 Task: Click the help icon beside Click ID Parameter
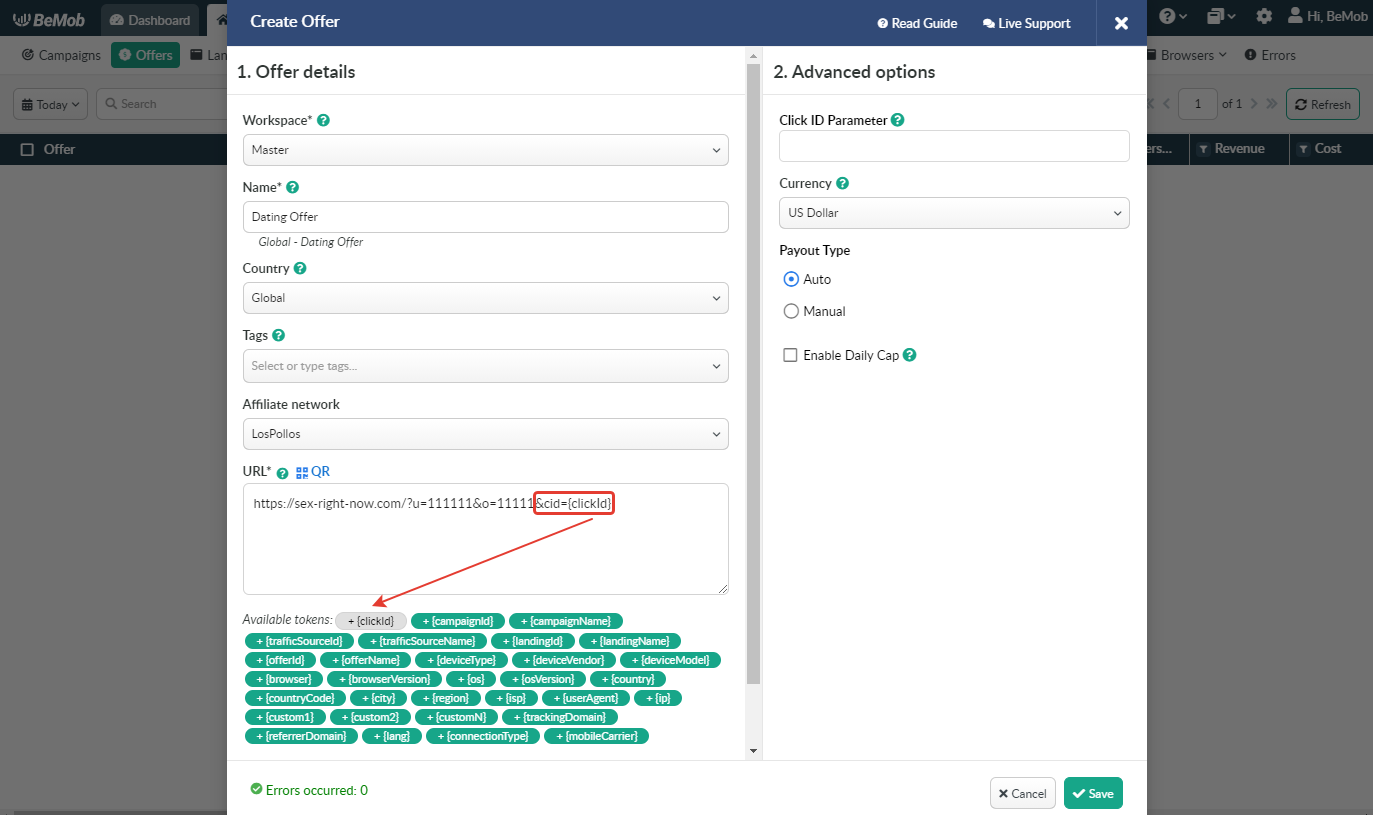897,120
